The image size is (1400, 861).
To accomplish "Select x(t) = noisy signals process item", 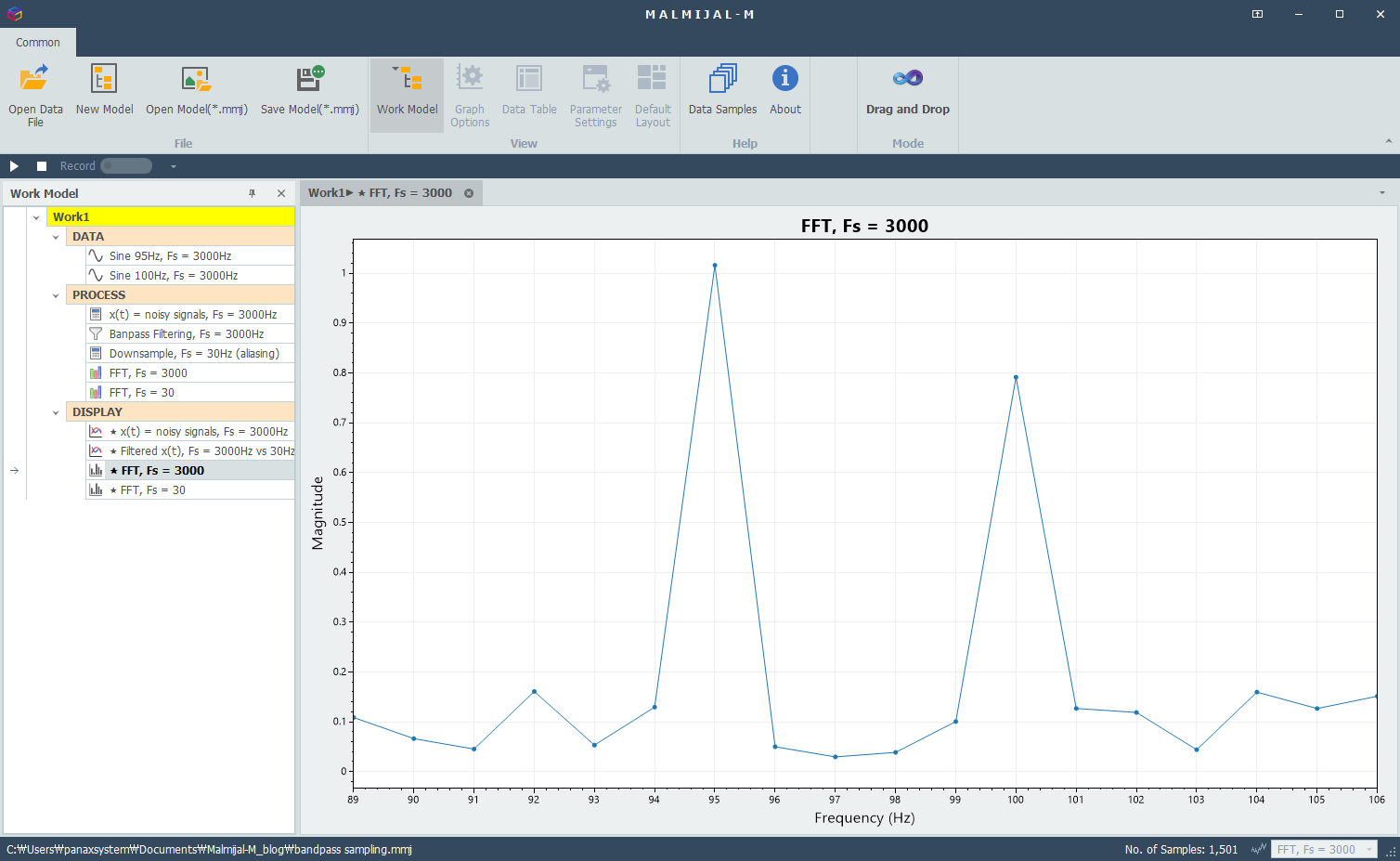I will coord(190,314).
